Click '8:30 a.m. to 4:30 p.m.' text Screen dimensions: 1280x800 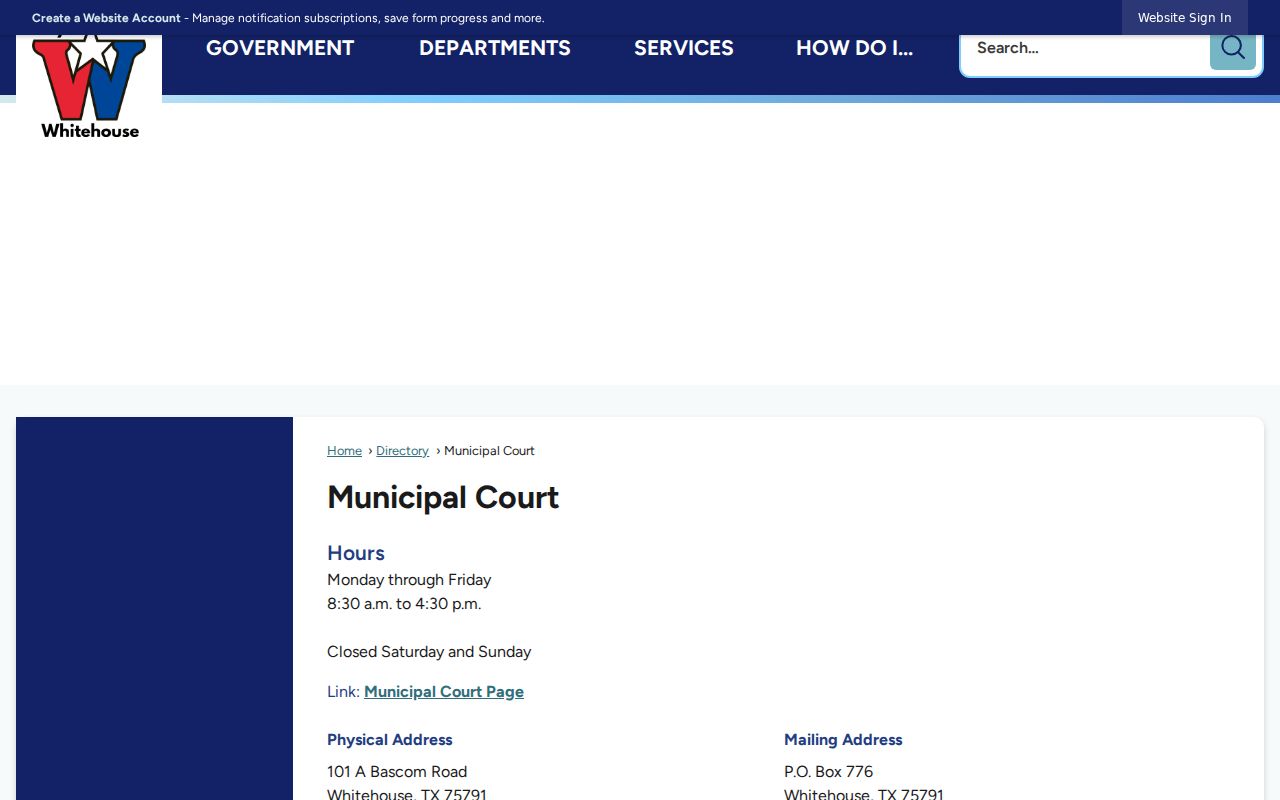pos(404,604)
